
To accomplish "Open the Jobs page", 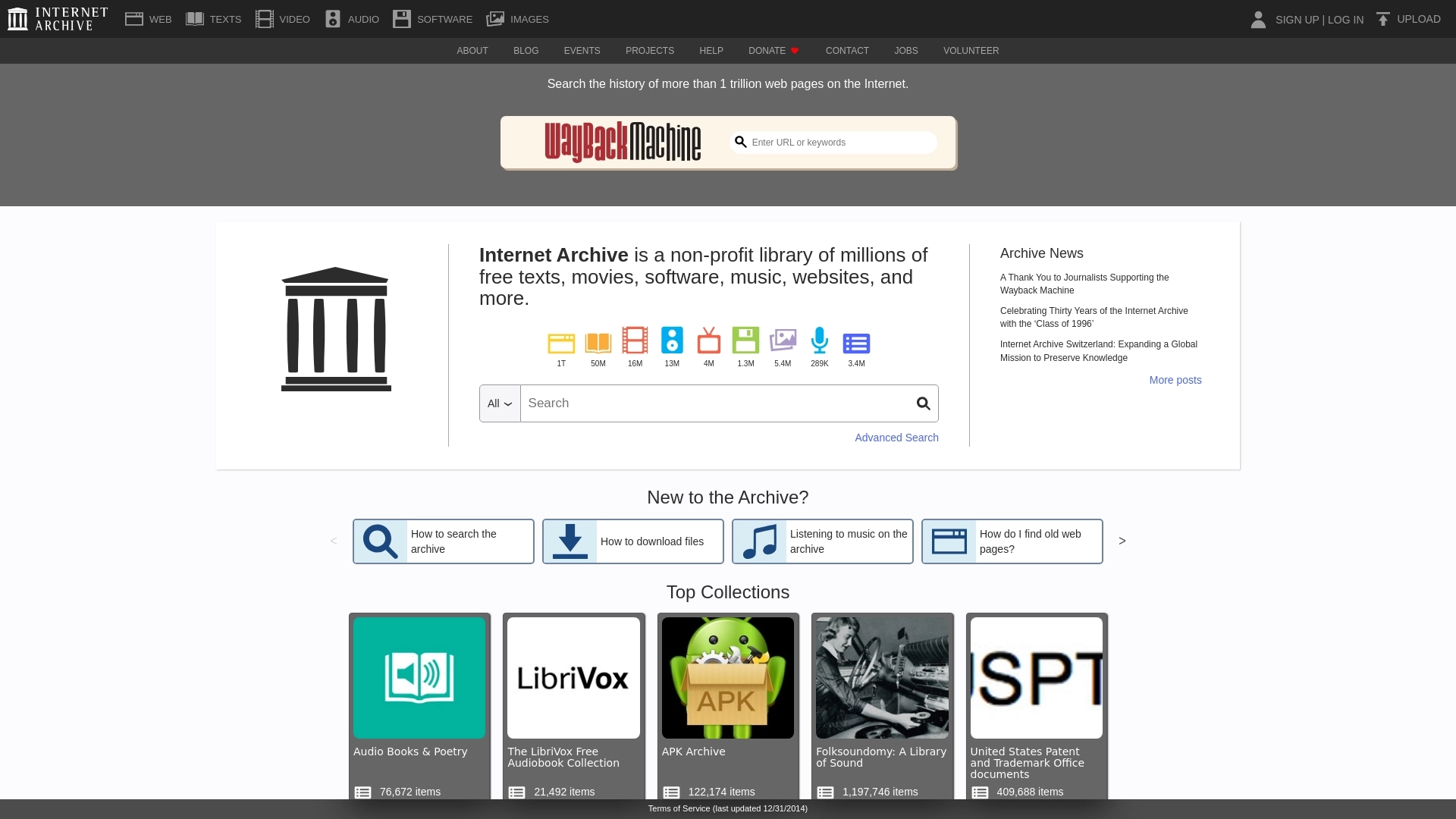I will point(906,51).
